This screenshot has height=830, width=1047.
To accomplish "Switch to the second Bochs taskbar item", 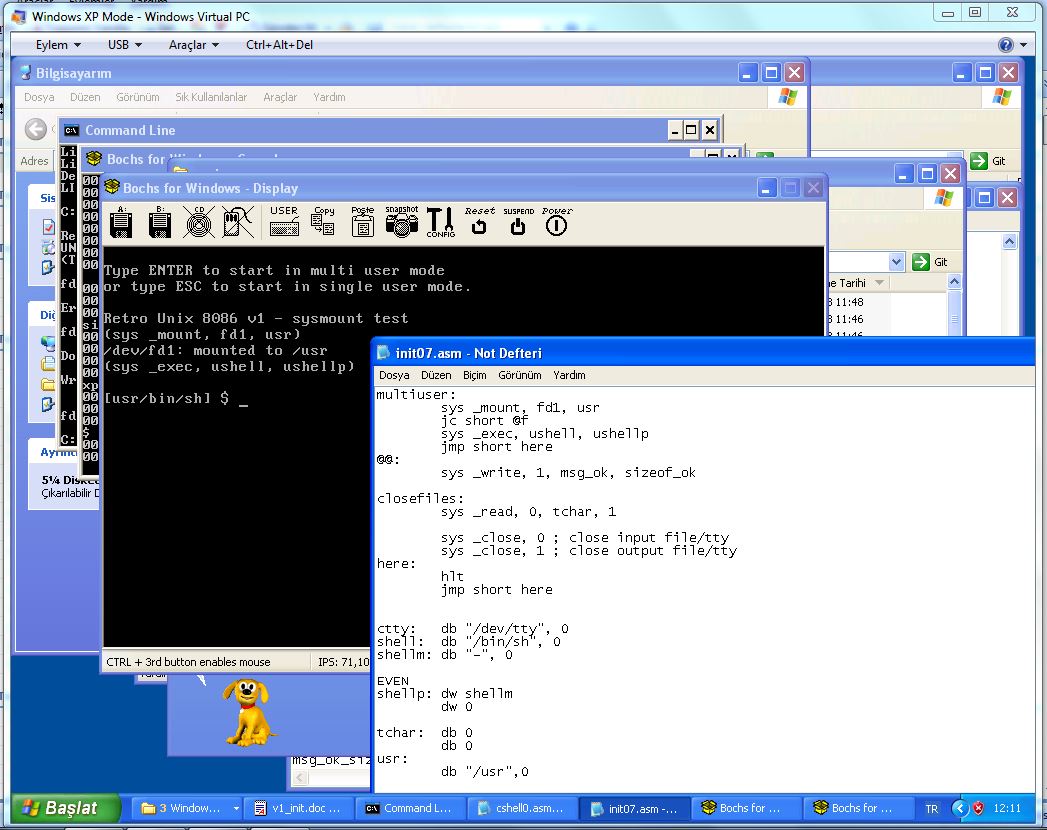I will click(x=857, y=808).
